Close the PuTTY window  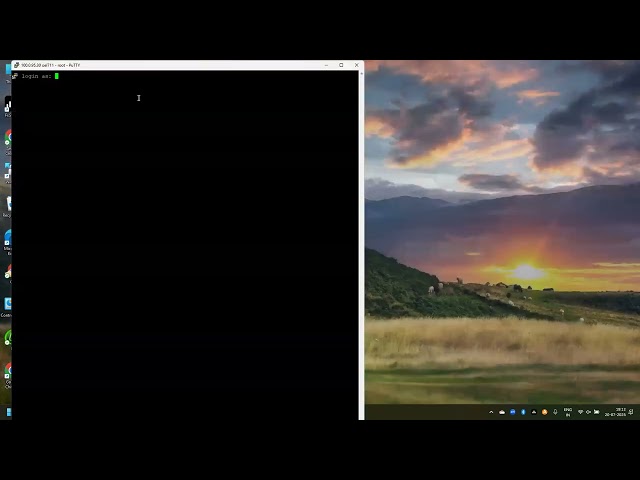tap(356, 65)
